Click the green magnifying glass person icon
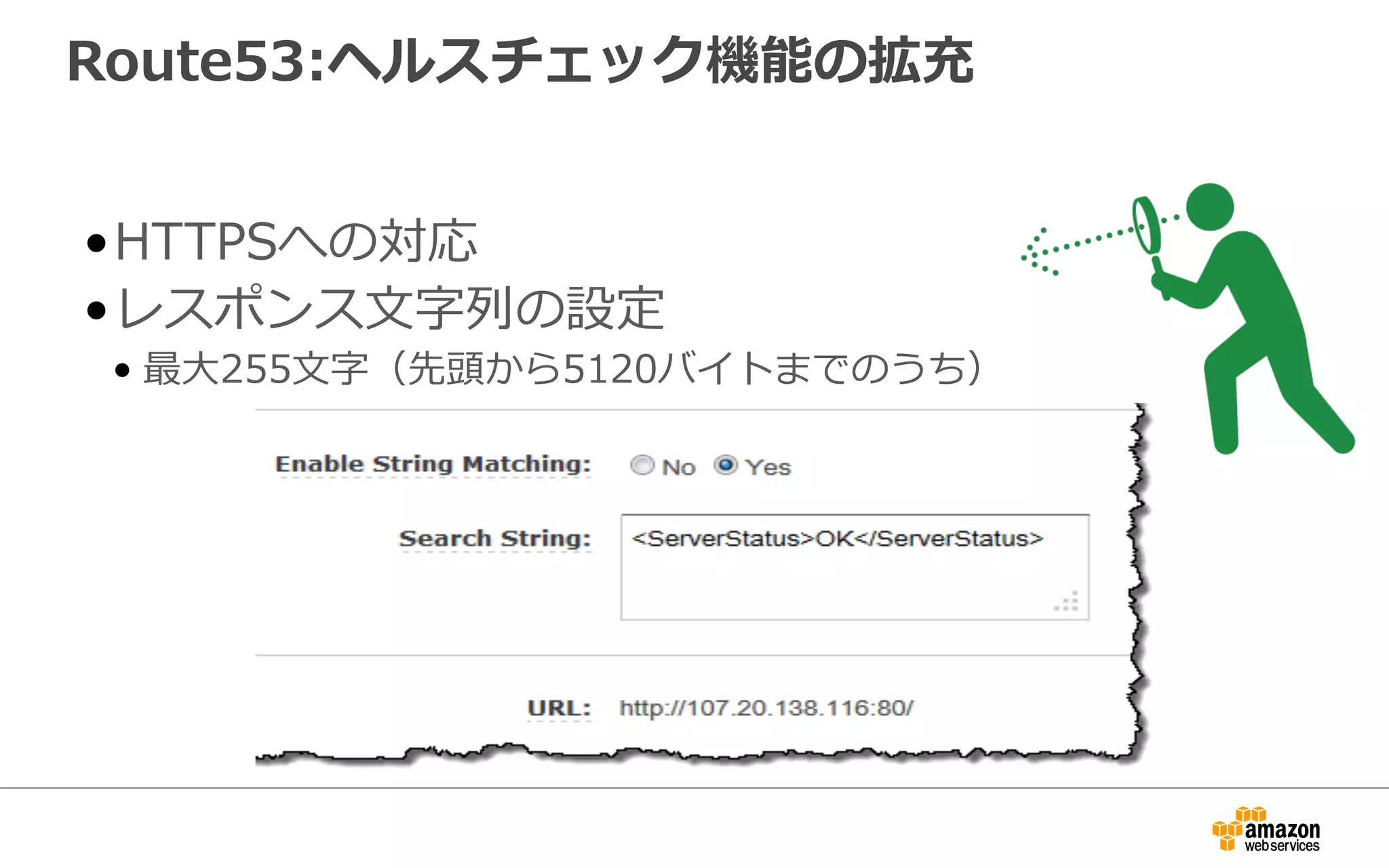The width and height of the screenshot is (1389, 868). (x=1188, y=317)
